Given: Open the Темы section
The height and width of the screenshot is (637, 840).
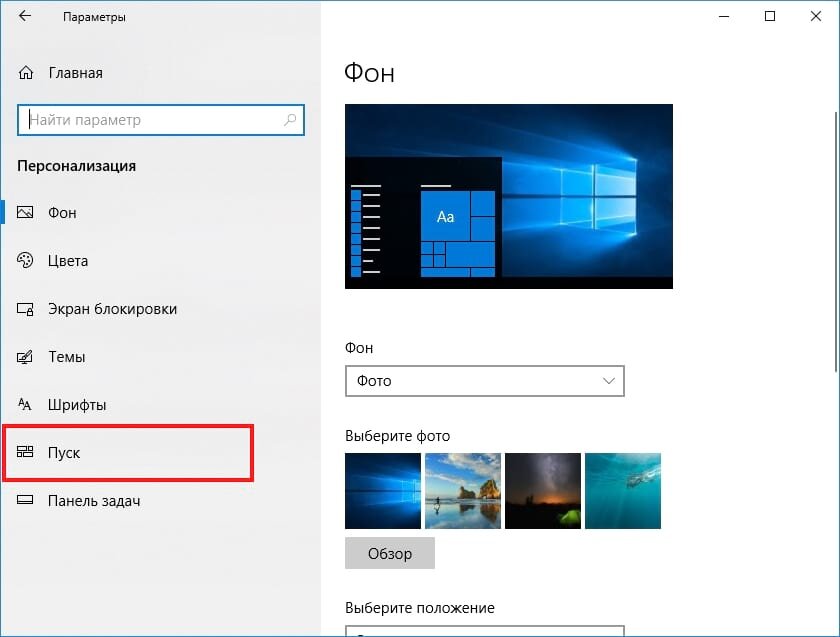Looking at the screenshot, I should 66,357.
